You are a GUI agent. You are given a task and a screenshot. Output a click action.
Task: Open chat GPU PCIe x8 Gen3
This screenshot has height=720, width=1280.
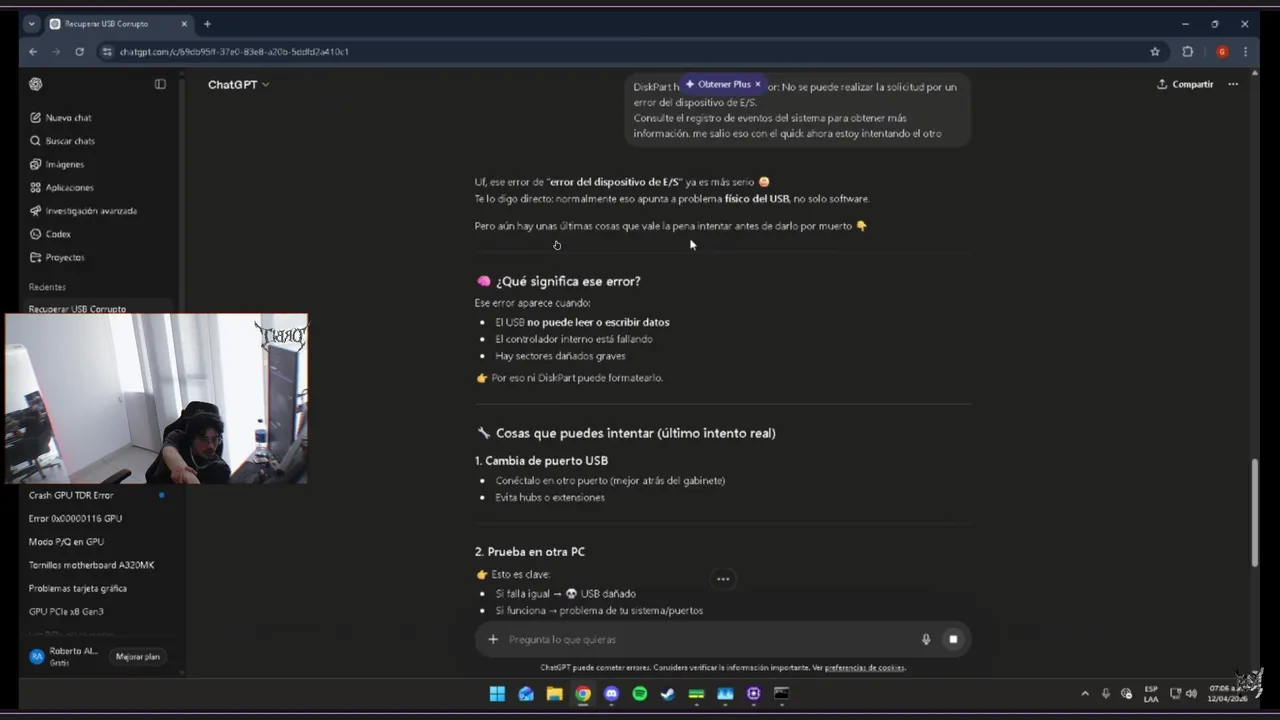tap(66, 611)
